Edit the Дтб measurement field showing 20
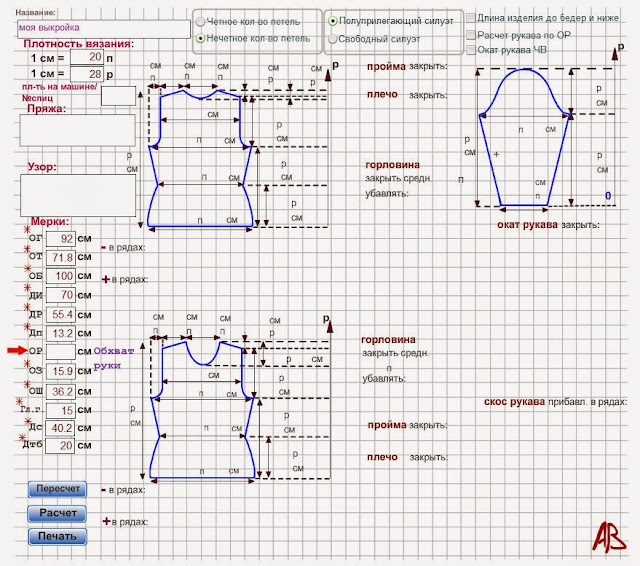This screenshot has width=640, height=566. pyautogui.click(x=61, y=446)
